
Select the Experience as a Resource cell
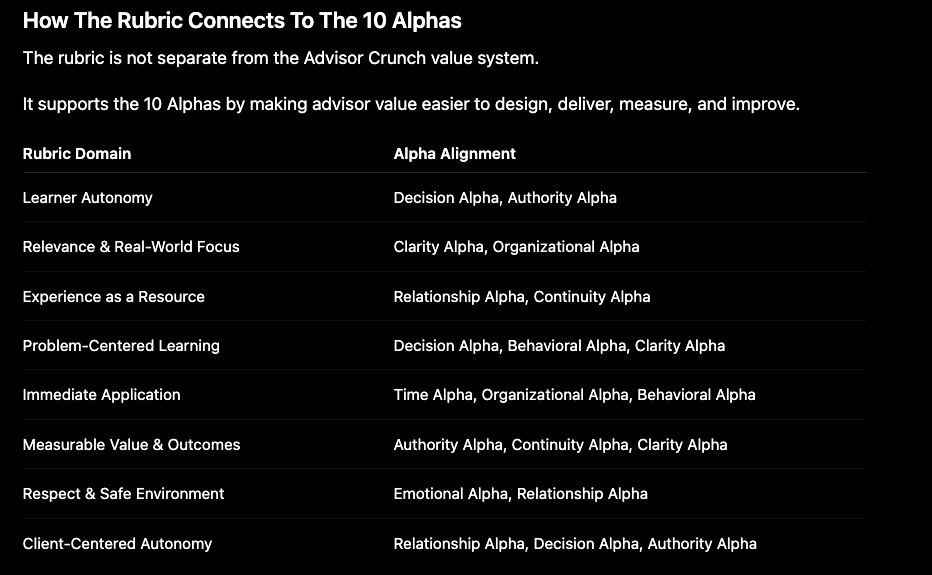(114, 297)
